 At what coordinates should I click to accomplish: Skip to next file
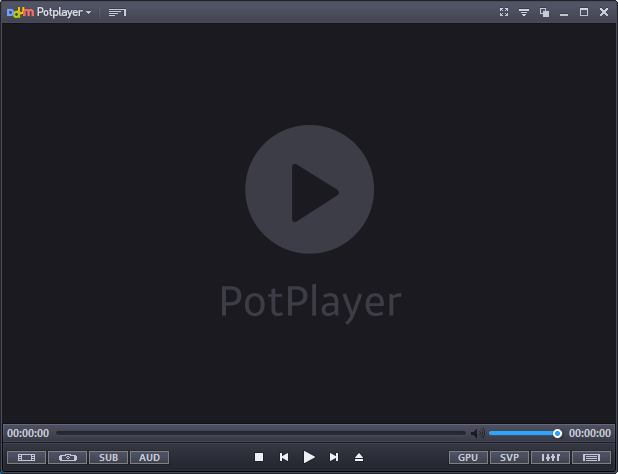pos(334,457)
